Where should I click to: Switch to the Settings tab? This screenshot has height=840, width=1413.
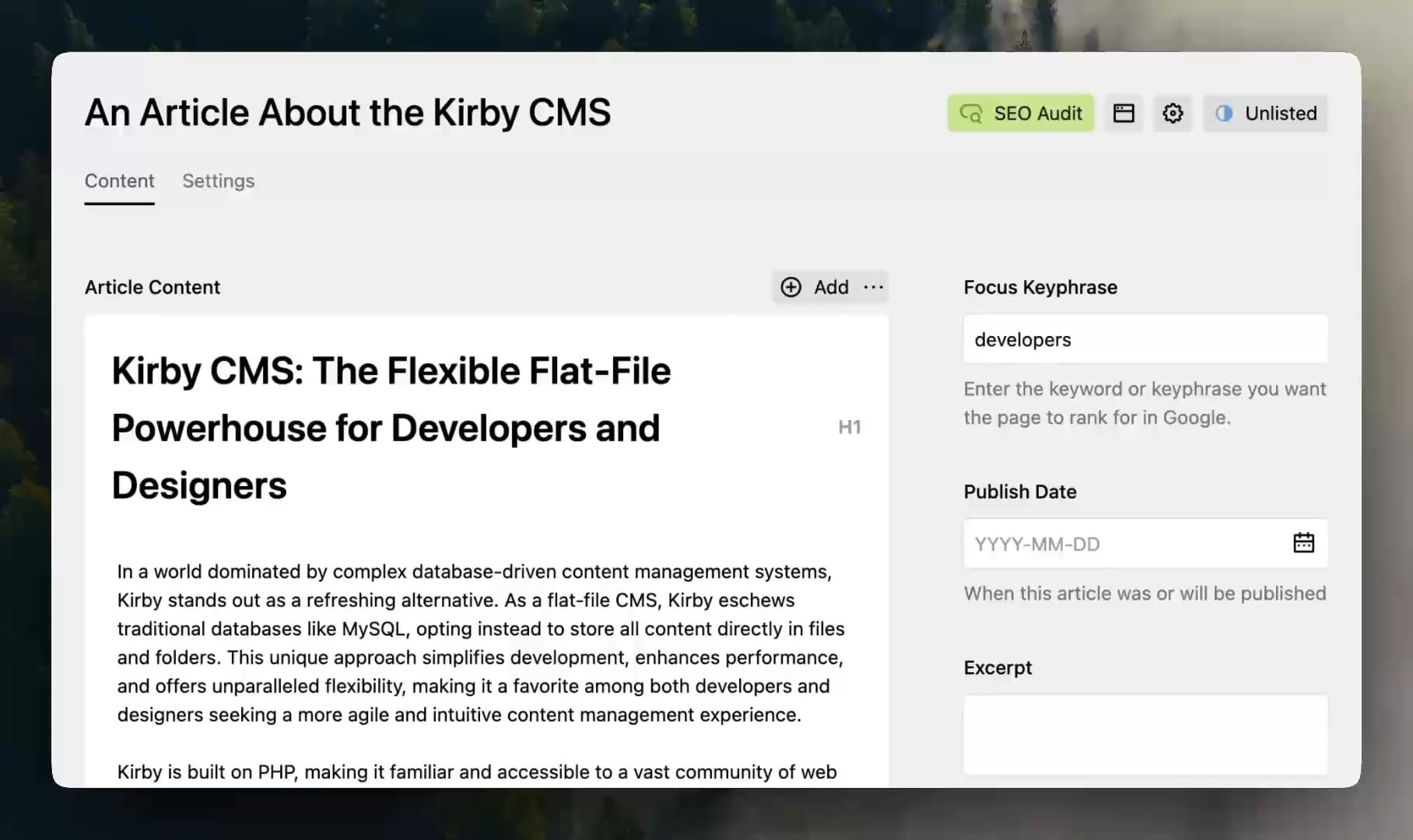pyautogui.click(x=218, y=181)
